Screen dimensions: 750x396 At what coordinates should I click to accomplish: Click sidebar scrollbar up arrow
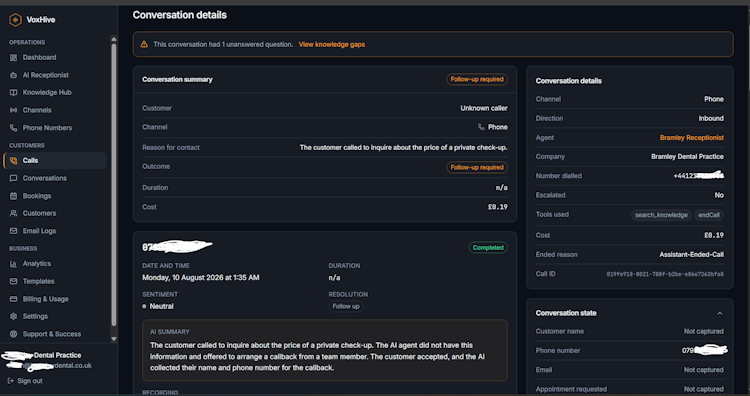114,39
